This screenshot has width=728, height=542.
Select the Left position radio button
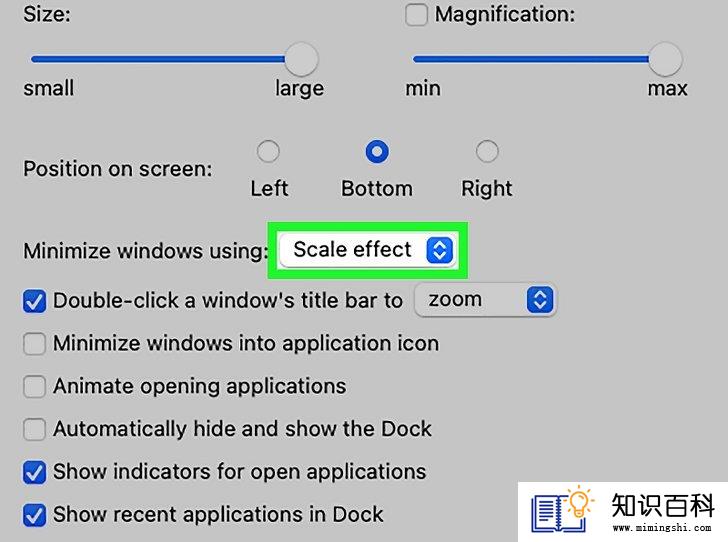point(268,151)
